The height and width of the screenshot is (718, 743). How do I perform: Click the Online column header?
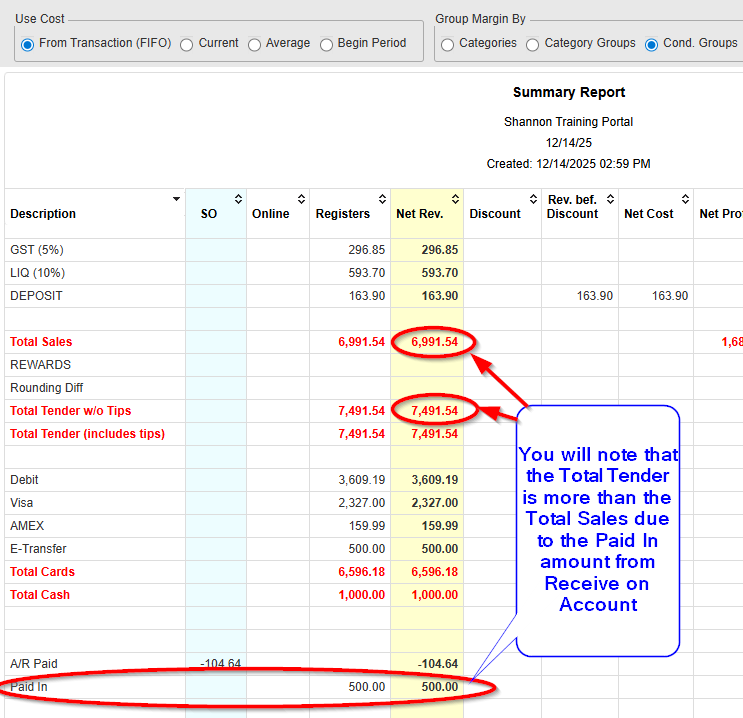271,214
